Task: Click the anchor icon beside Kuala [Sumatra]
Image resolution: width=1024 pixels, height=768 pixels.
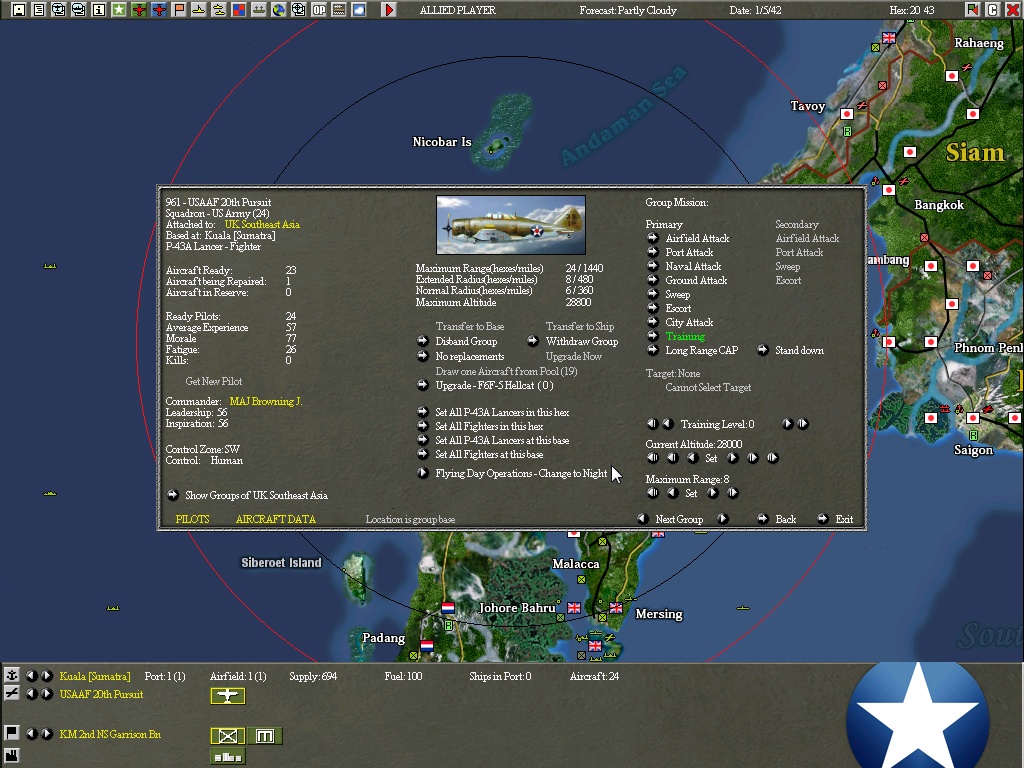Action: point(11,675)
